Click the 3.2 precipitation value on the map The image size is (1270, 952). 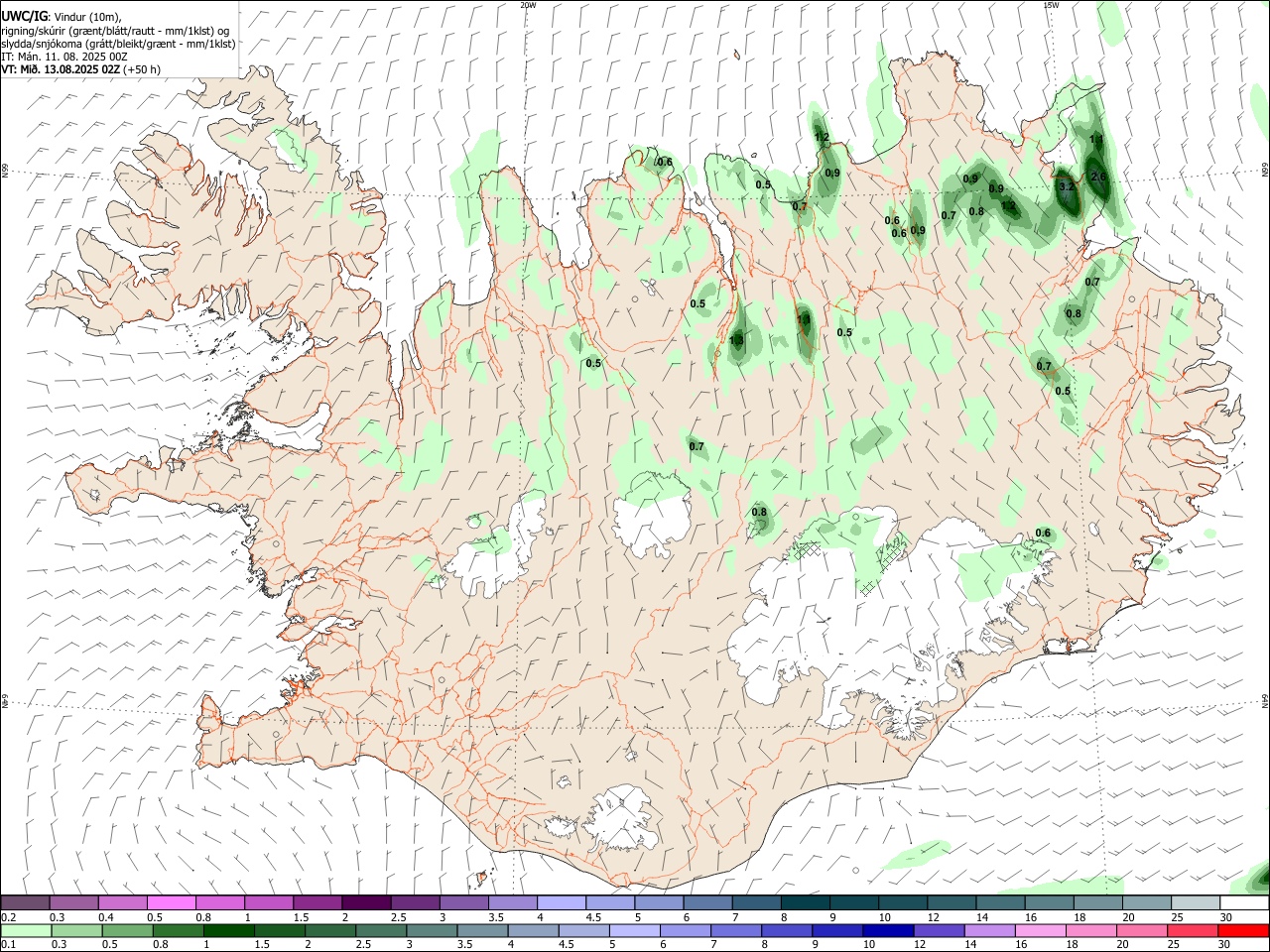1067,186
